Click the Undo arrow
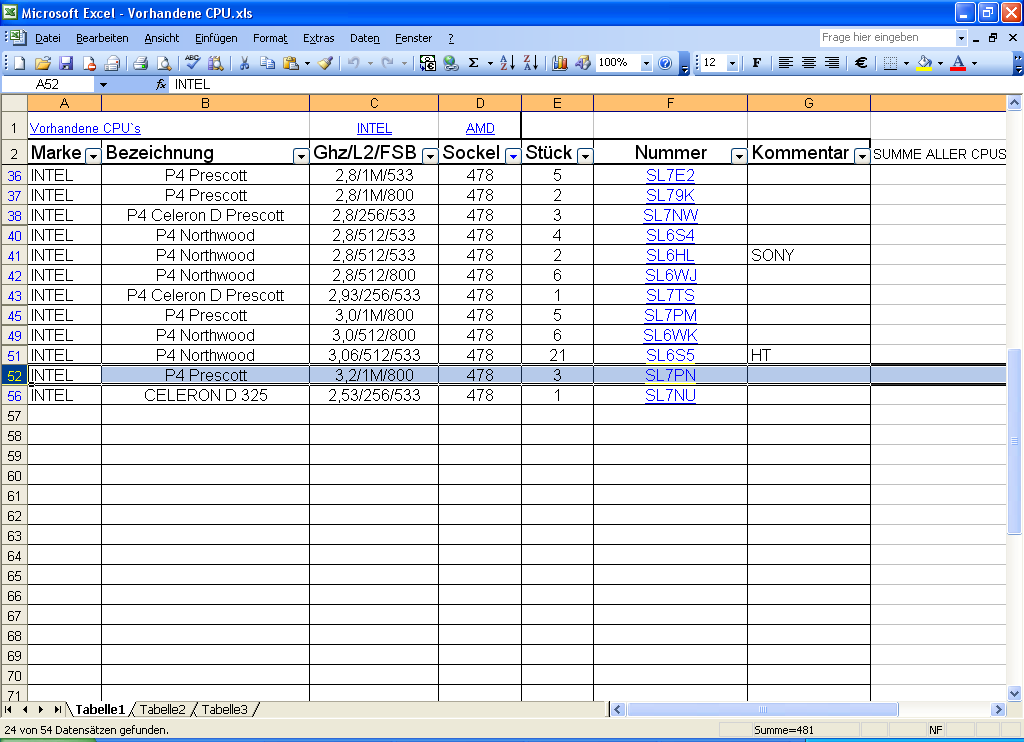 click(353, 63)
